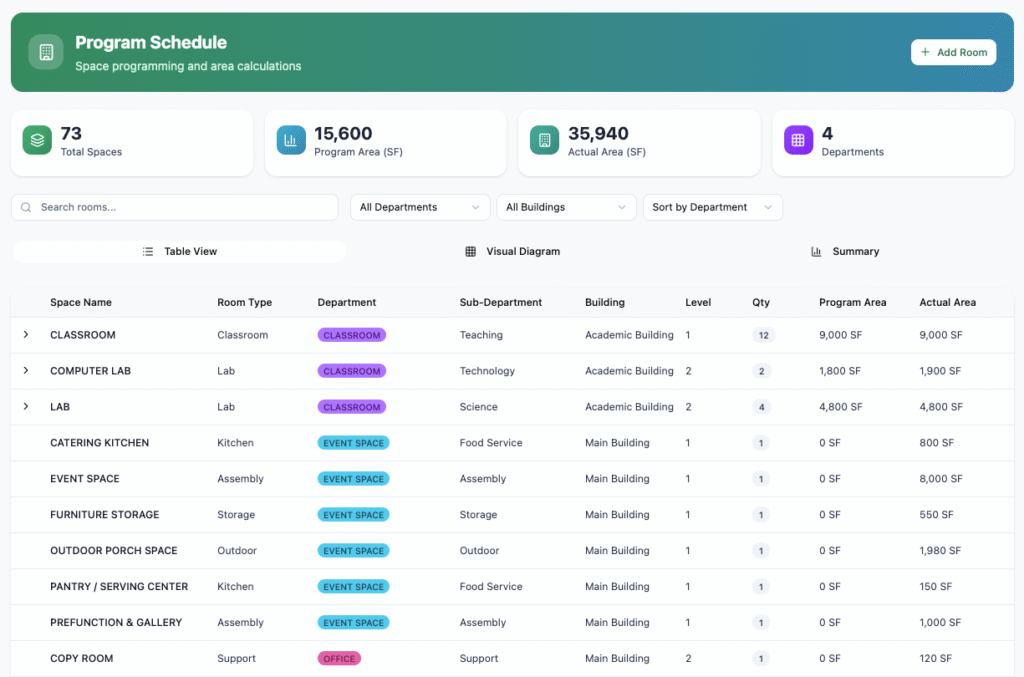Open the Sort by Department dropdown
The height and width of the screenshot is (677, 1024).
click(712, 208)
